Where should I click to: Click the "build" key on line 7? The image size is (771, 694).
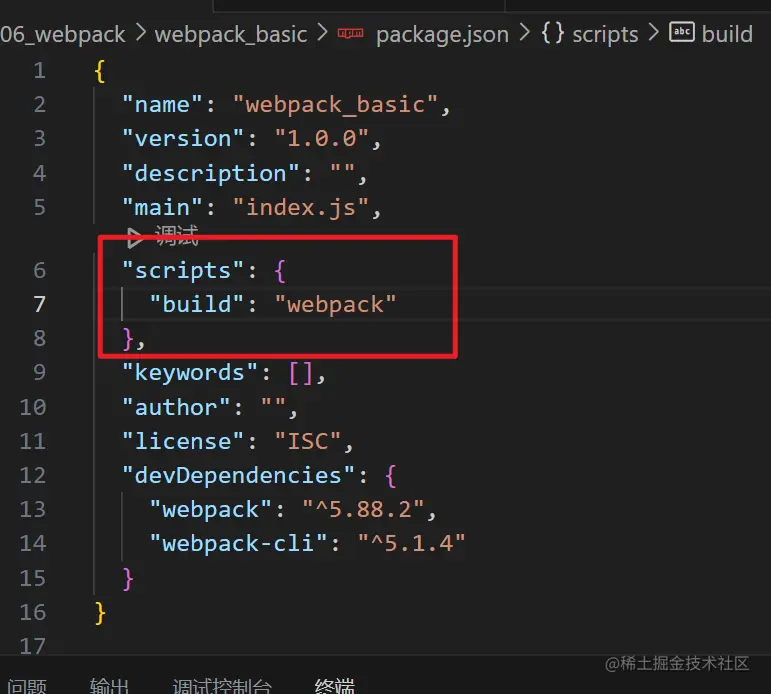196,304
